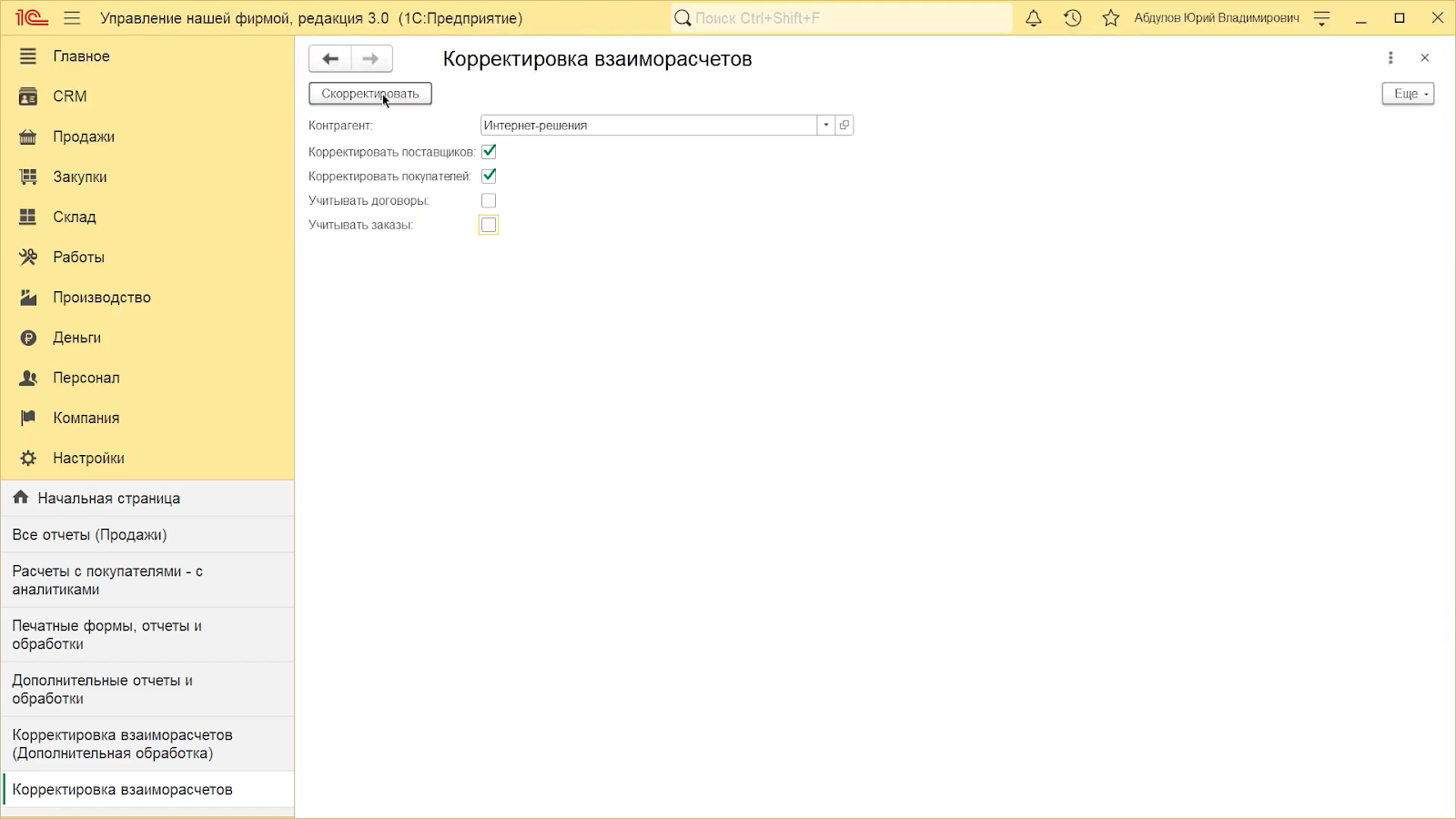Open notifications bell icon
The width and height of the screenshot is (1456, 819).
[1033, 18]
